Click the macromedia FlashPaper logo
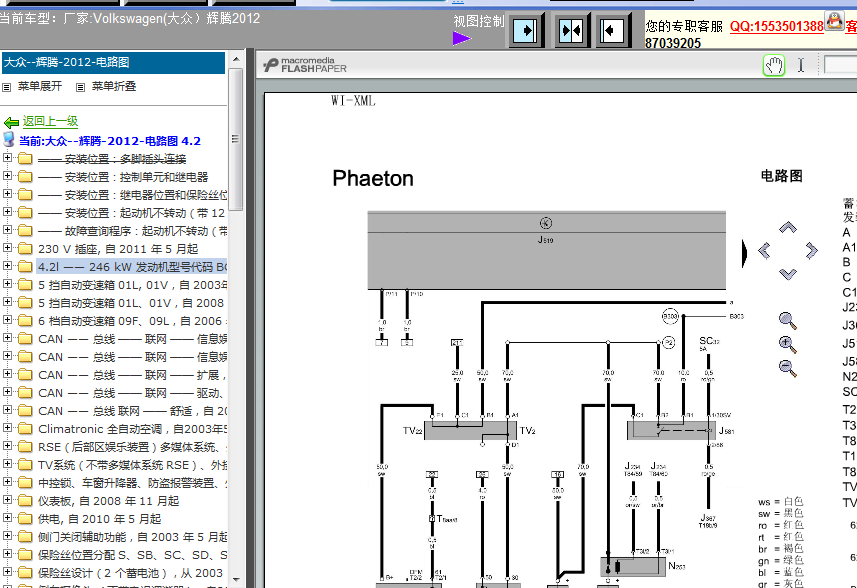This screenshot has height=588, width=857. [x=305, y=65]
